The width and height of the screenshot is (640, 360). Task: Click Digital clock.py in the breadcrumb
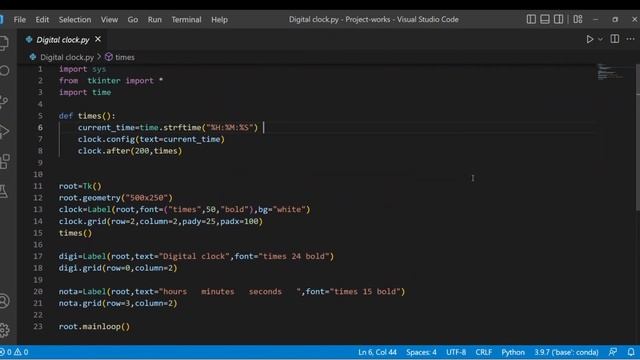[67, 57]
